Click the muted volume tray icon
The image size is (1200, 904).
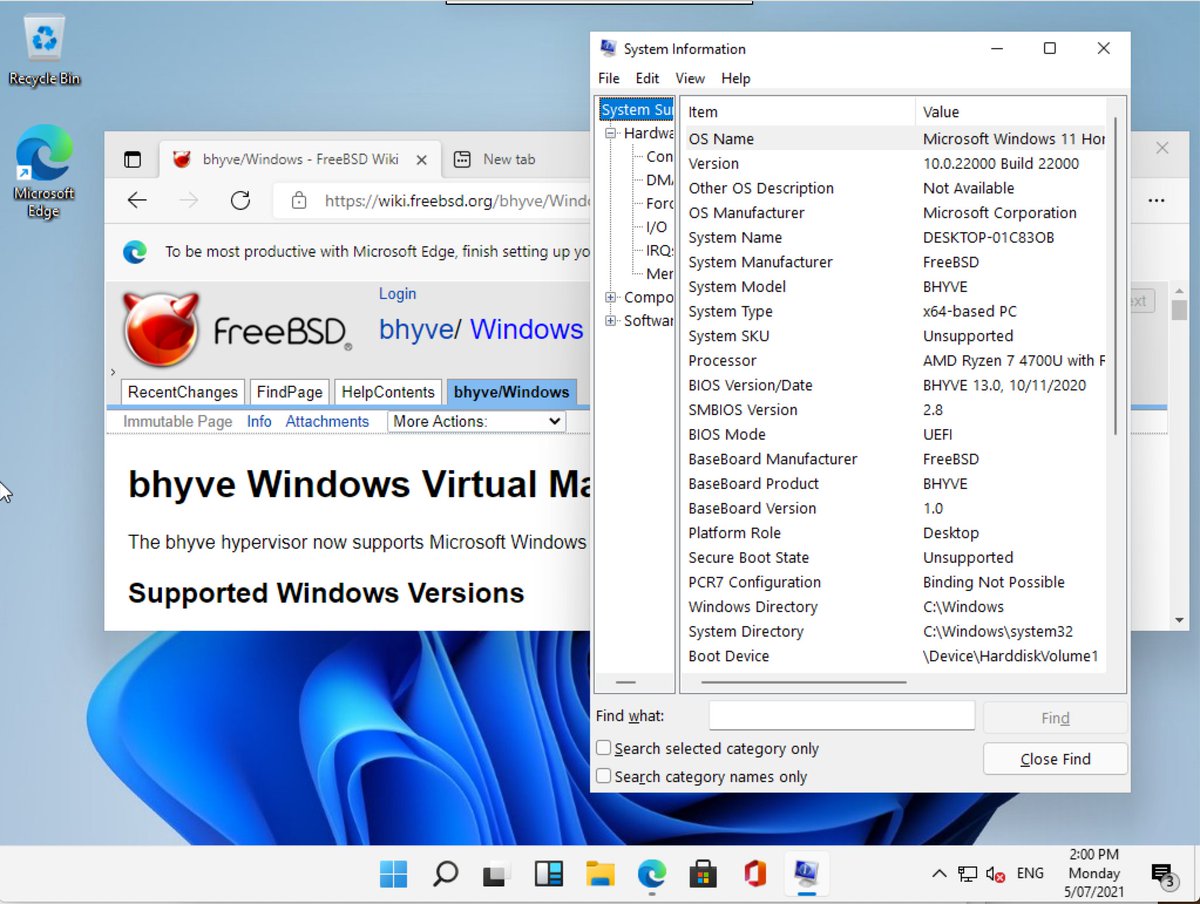(x=995, y=874)
